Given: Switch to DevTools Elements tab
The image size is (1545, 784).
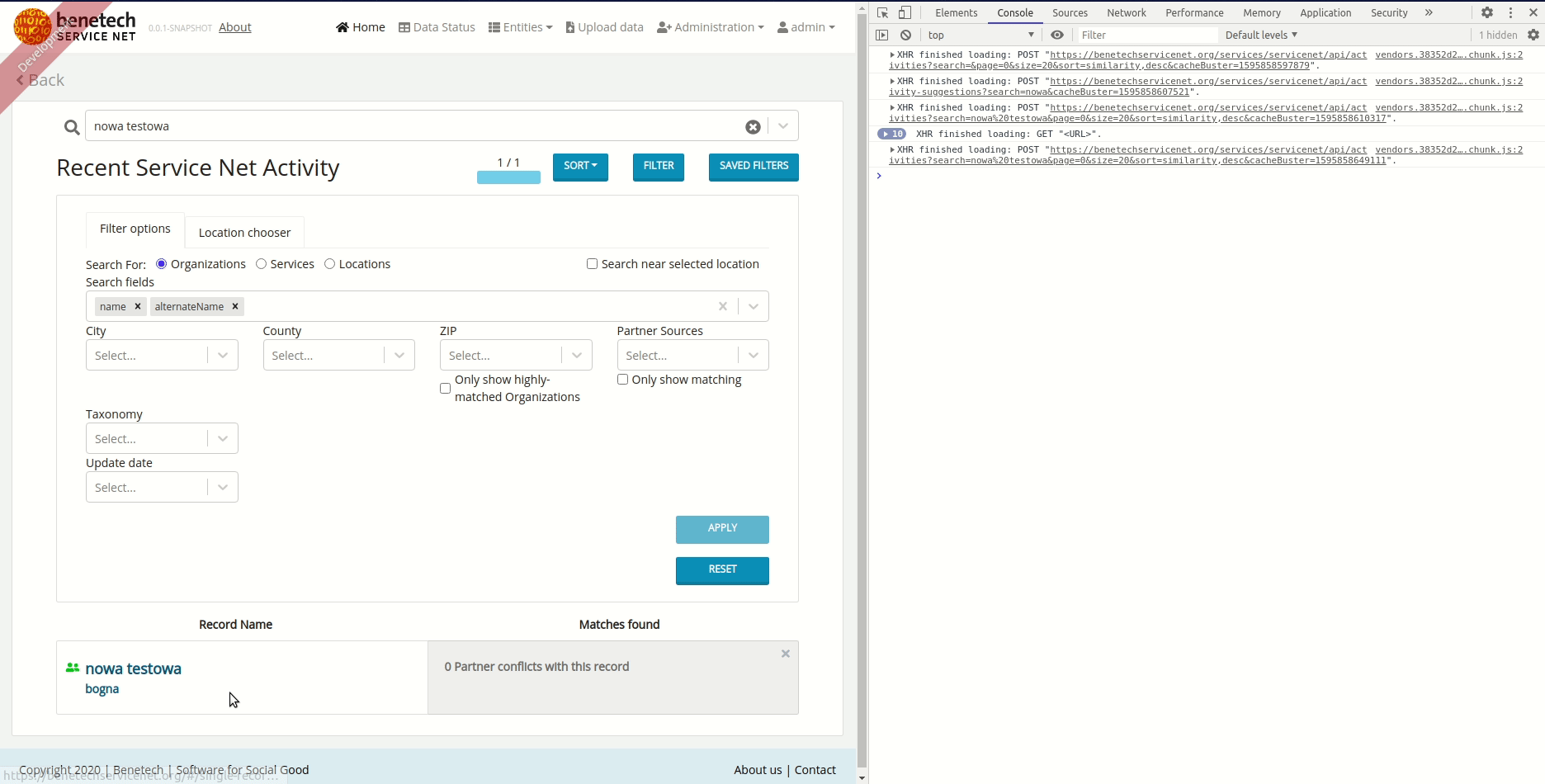Looking at the screenshot, I should [957, 12].
